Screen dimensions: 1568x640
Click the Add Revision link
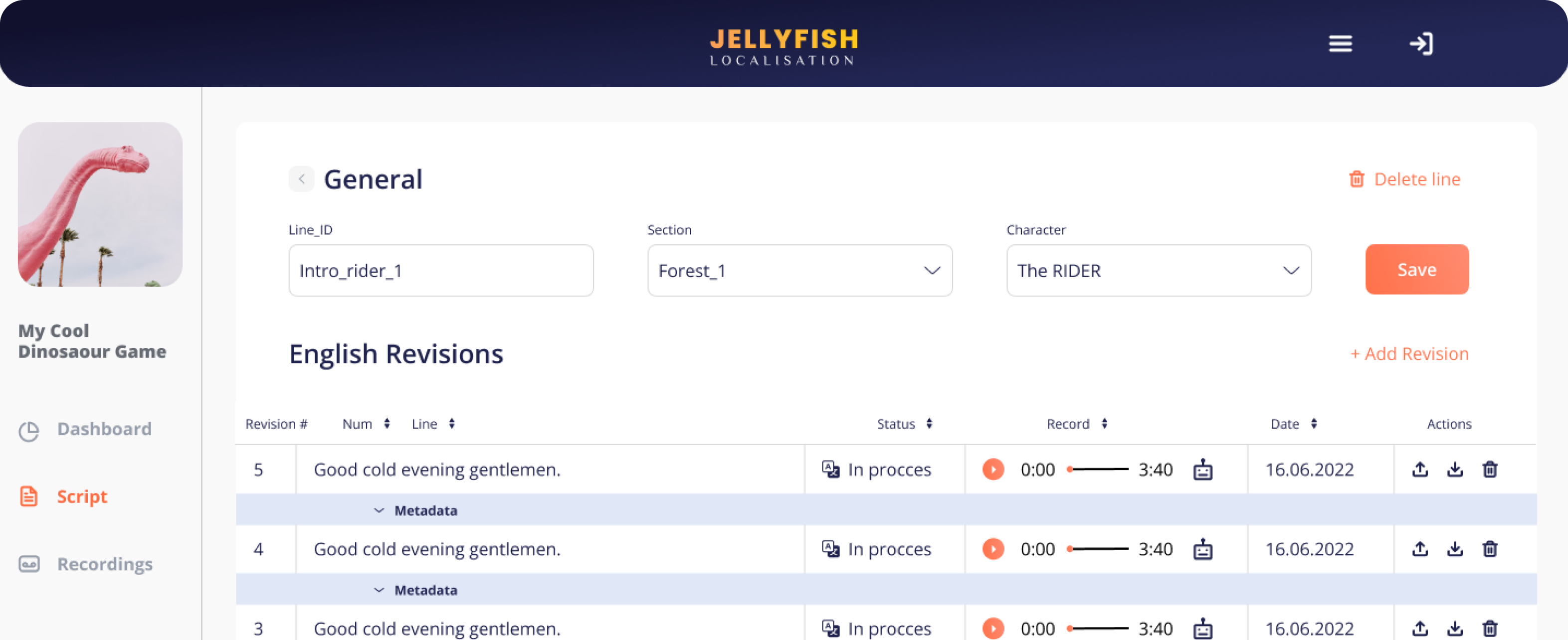[1409, 353]
